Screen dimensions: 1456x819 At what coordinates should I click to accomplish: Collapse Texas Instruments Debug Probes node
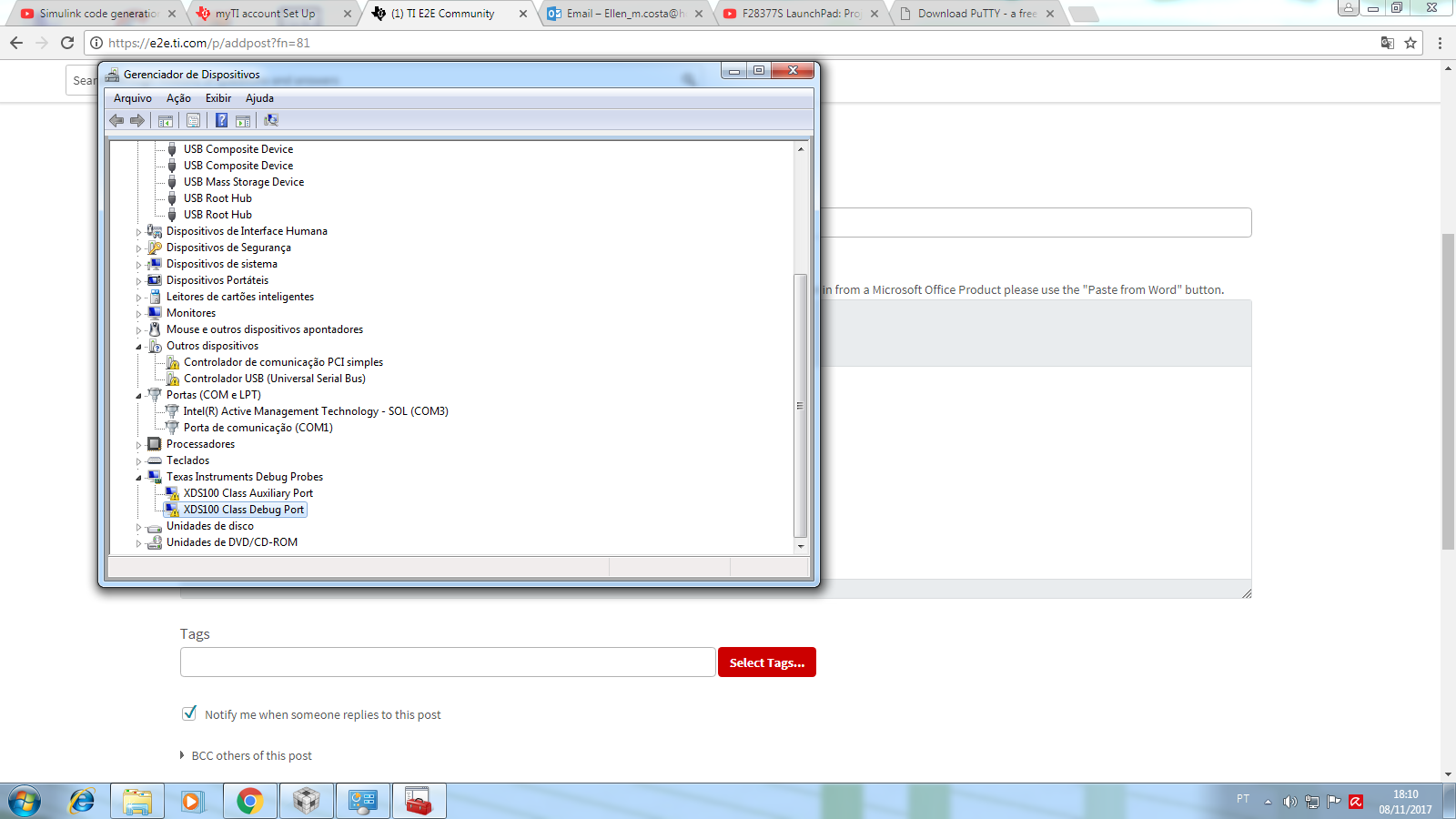[139, 478]
